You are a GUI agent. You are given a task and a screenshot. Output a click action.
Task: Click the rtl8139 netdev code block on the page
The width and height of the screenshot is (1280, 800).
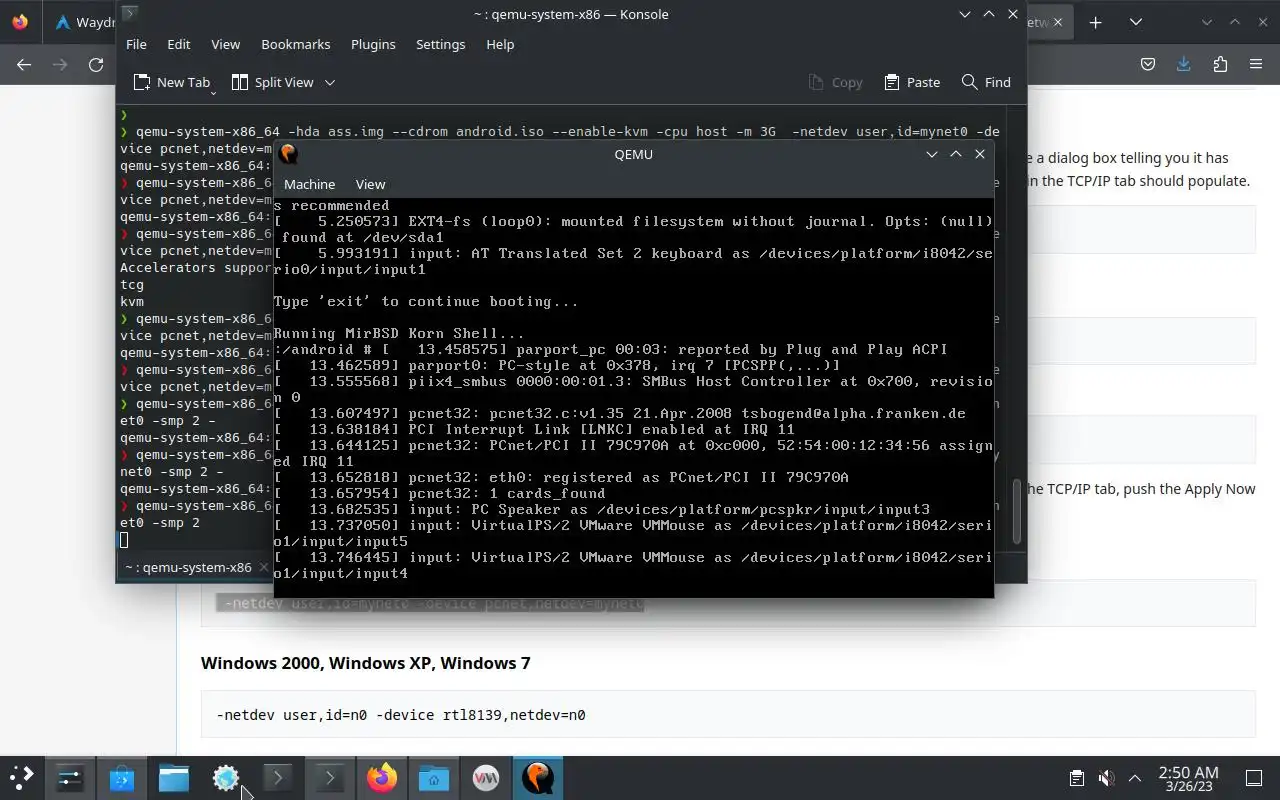point(728,715)
